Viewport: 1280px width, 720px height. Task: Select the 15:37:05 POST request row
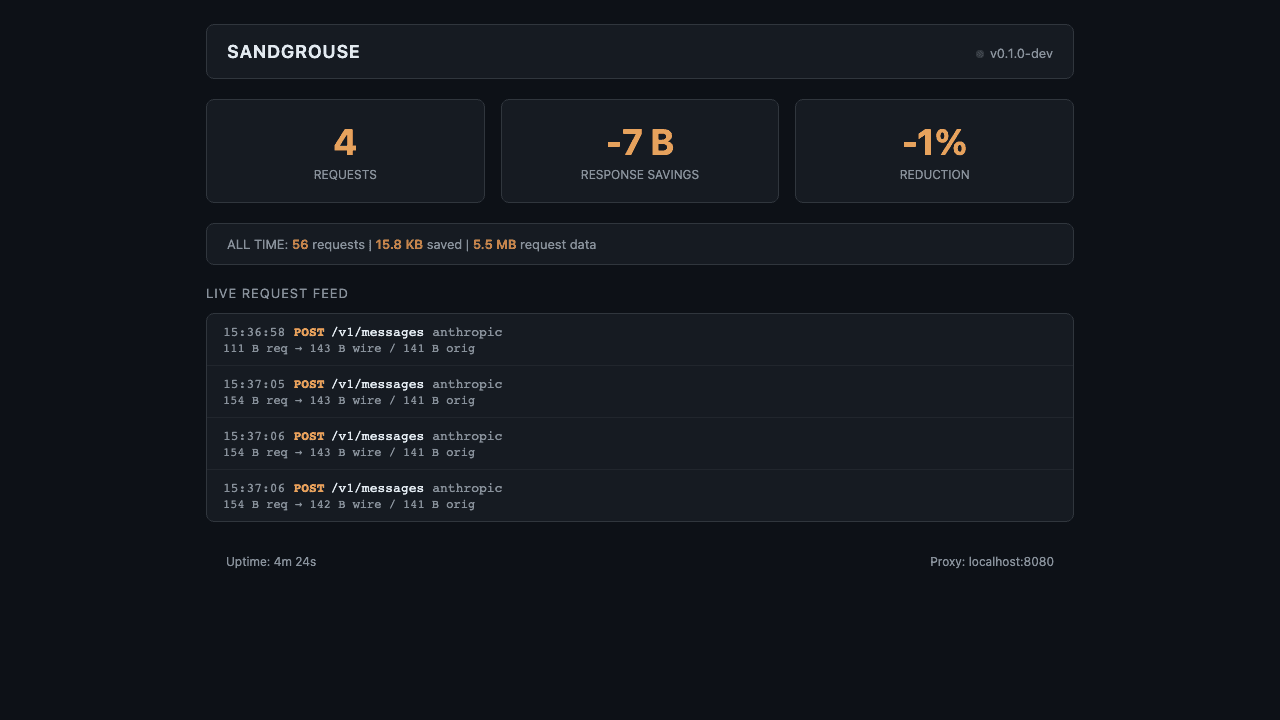(640, 391)
